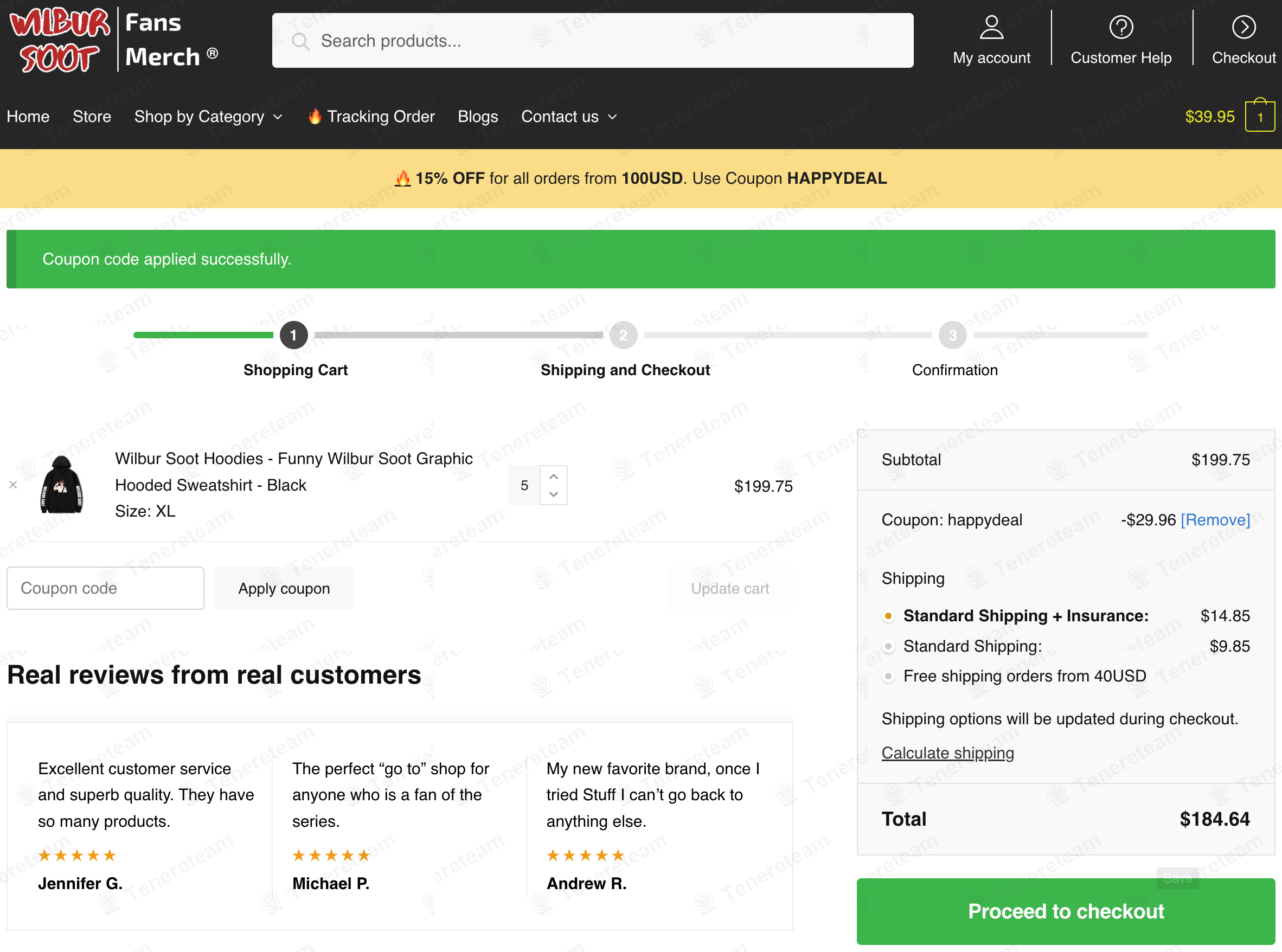Click step 3 Confirmation marker
This screenshot has width=1282, height=952.
coord(952,335)
